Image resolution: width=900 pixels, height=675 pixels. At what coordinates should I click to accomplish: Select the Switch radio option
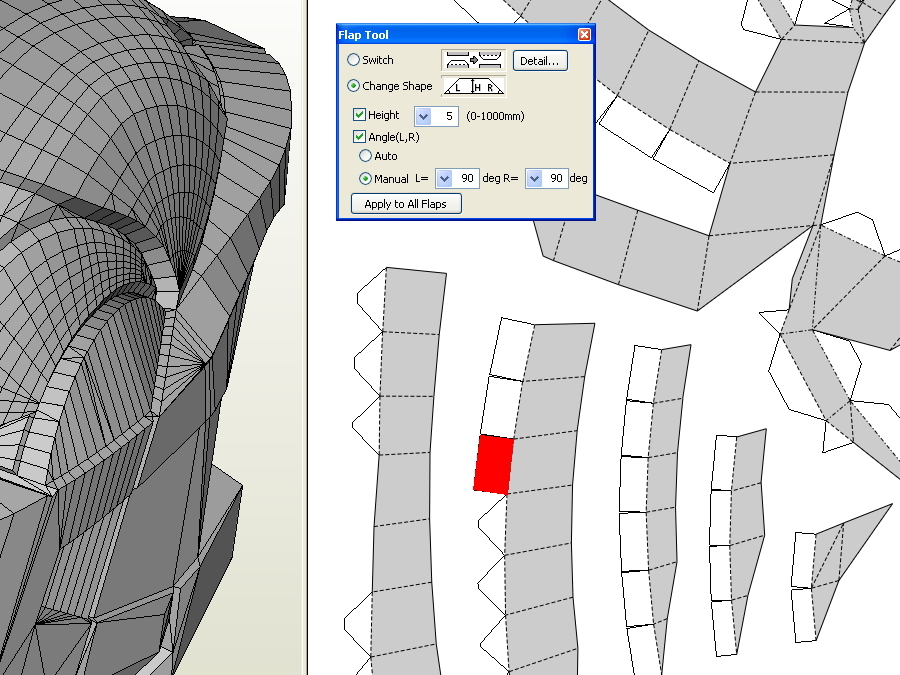click(354, 60)
